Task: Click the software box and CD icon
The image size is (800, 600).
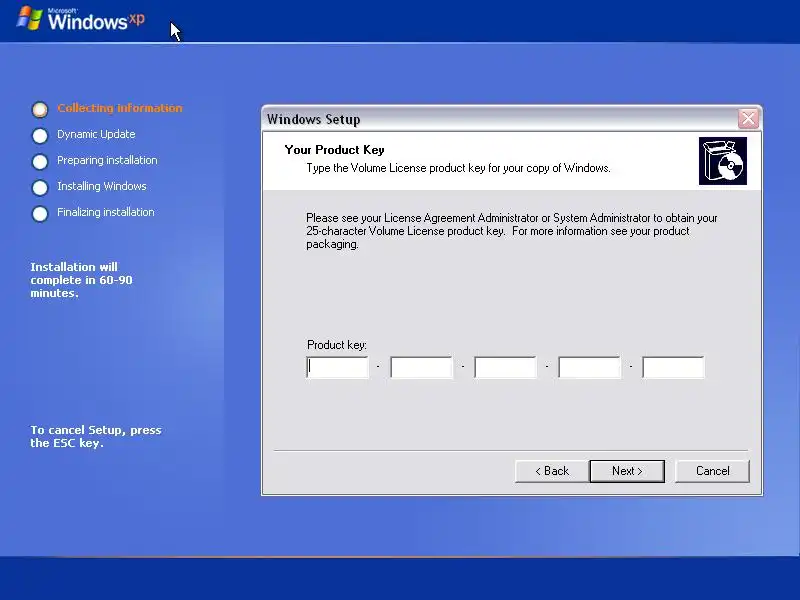Action: click(722, 161)
